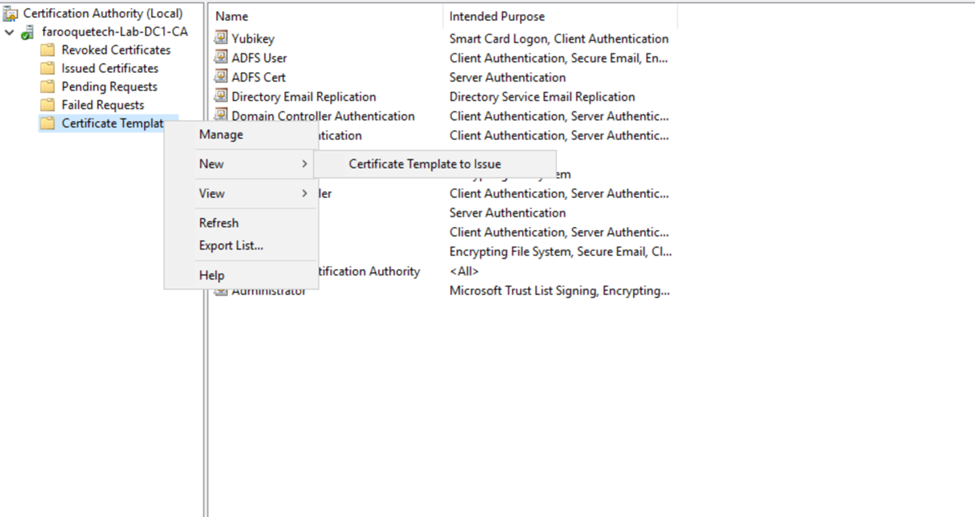Choose Refresh from the context menu
The image size is (975, 517).
click(241, 223)
